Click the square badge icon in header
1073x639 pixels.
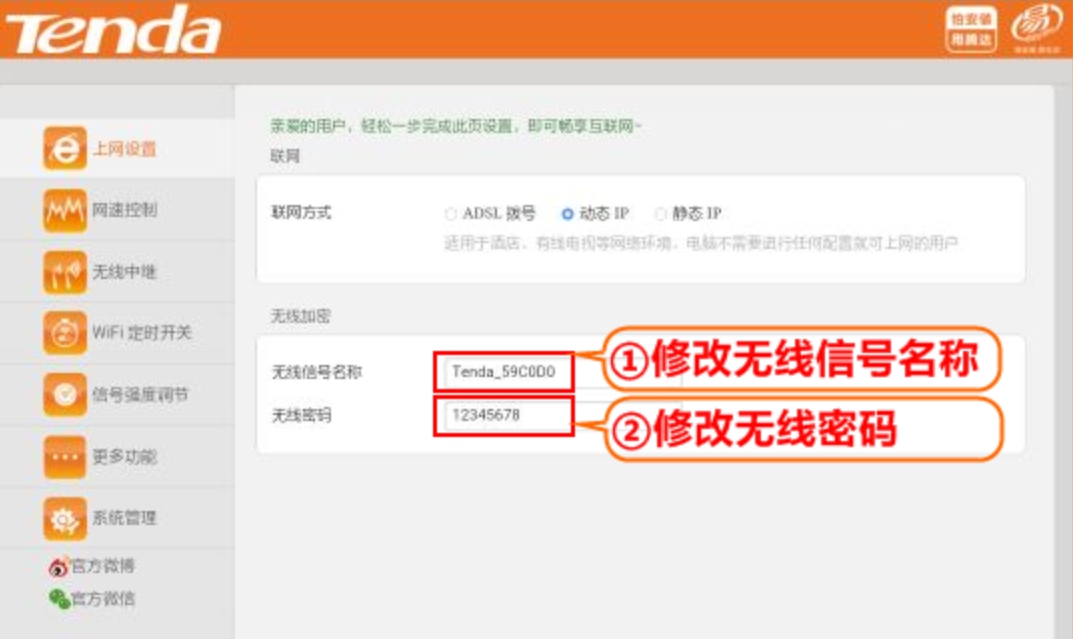971,29
